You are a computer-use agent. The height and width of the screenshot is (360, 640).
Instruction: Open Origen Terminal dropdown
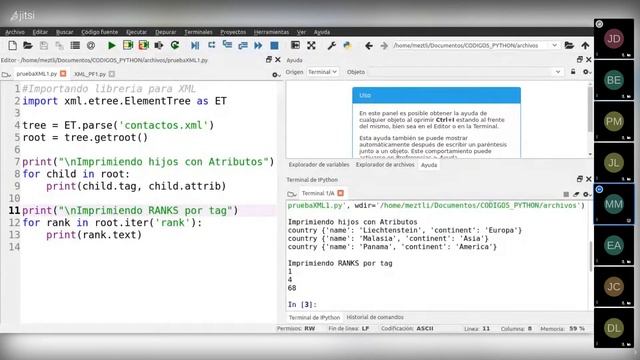(x=322, y=72)
